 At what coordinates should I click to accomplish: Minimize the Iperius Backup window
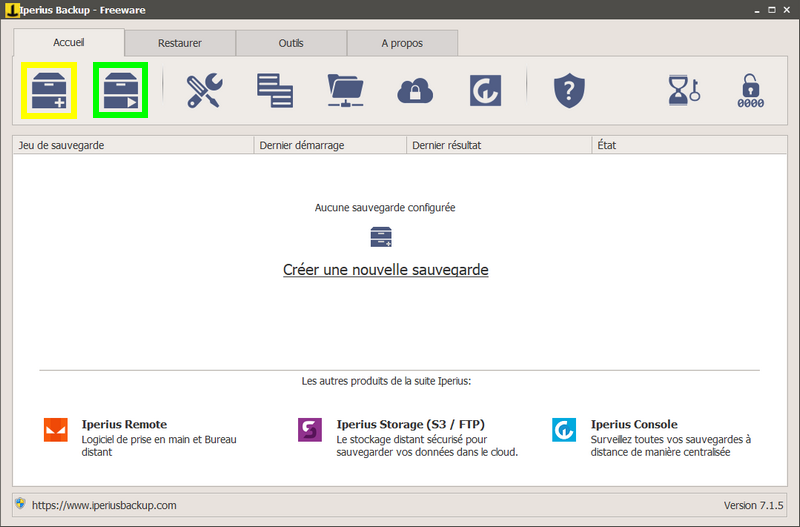(x=757, y=10)
